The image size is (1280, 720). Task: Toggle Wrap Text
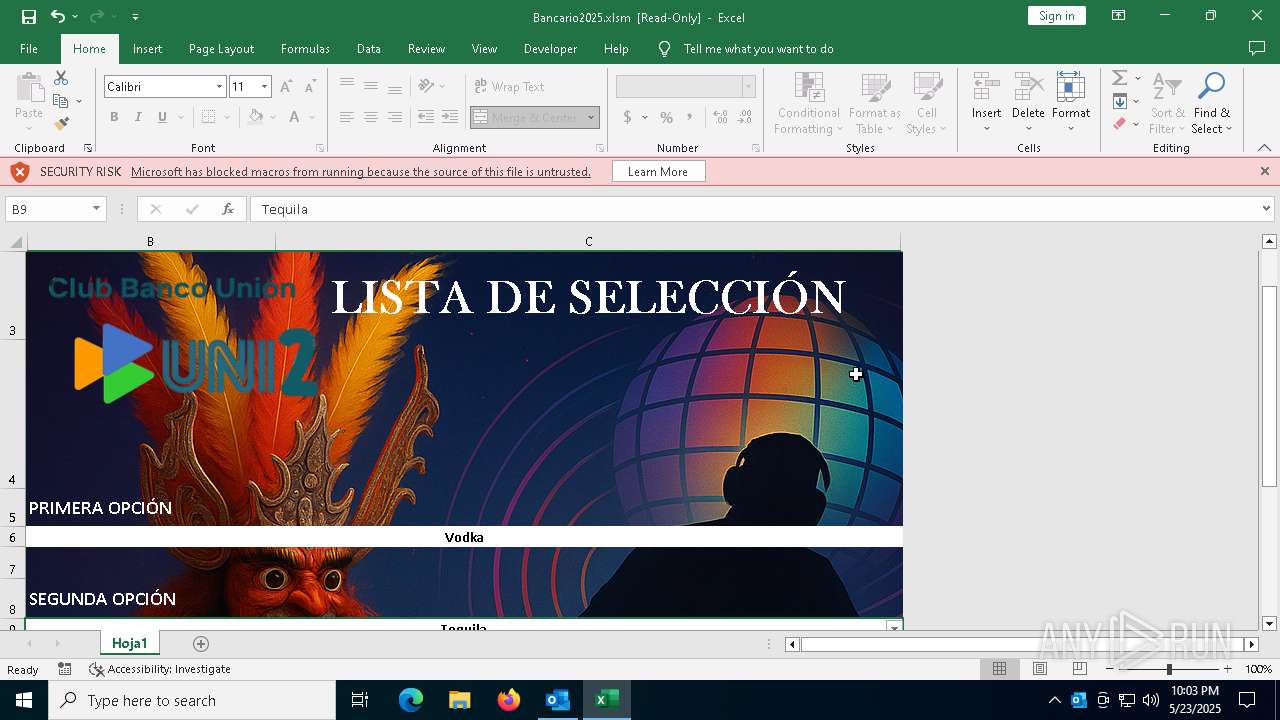(510, 87)
